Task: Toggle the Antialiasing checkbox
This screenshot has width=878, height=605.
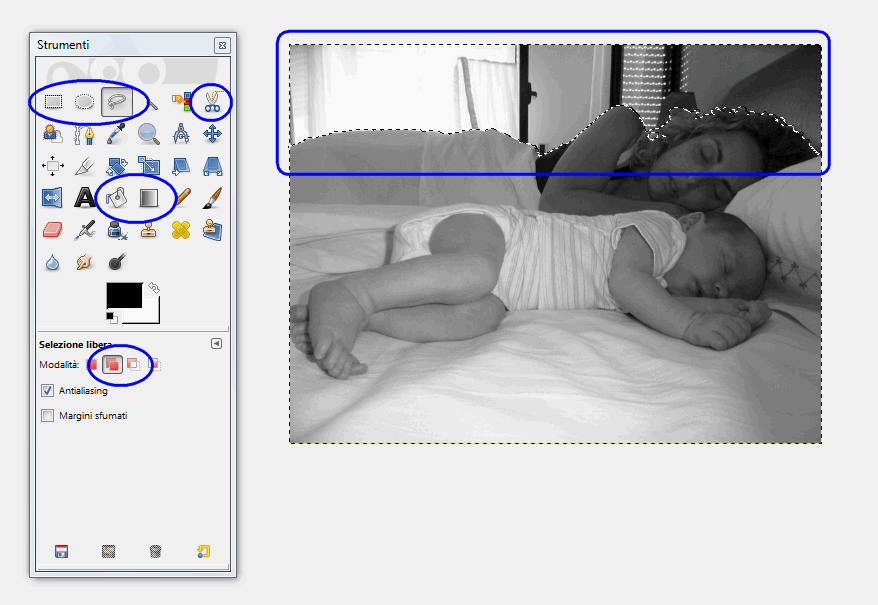Action: [47, 390]
